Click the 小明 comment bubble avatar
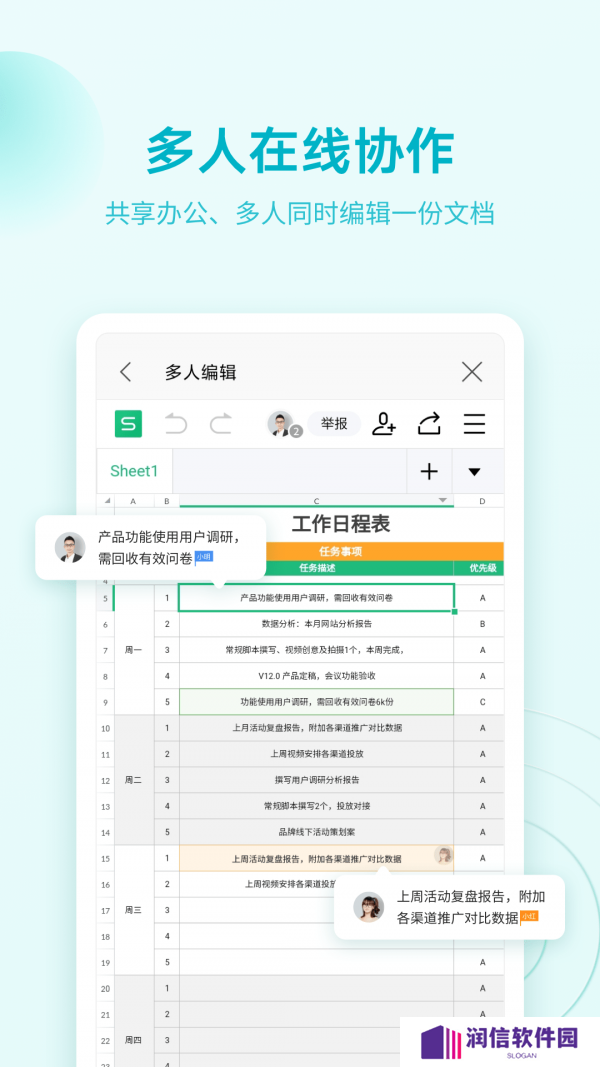 pos(70,547)
